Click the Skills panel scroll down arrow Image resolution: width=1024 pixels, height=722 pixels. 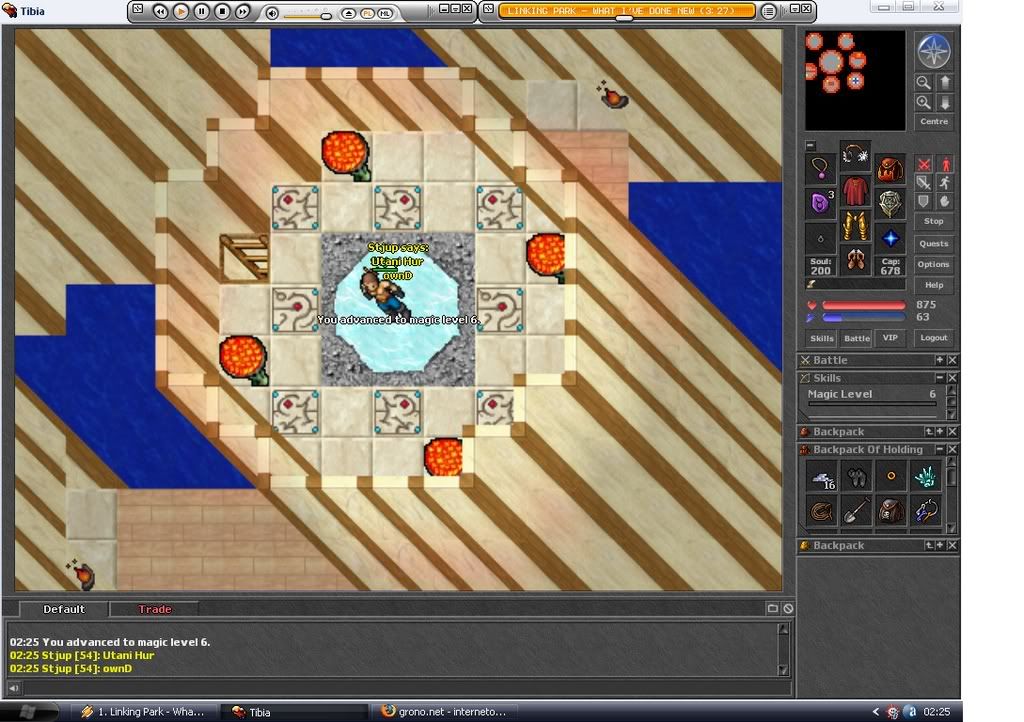[x=952, y=414]
